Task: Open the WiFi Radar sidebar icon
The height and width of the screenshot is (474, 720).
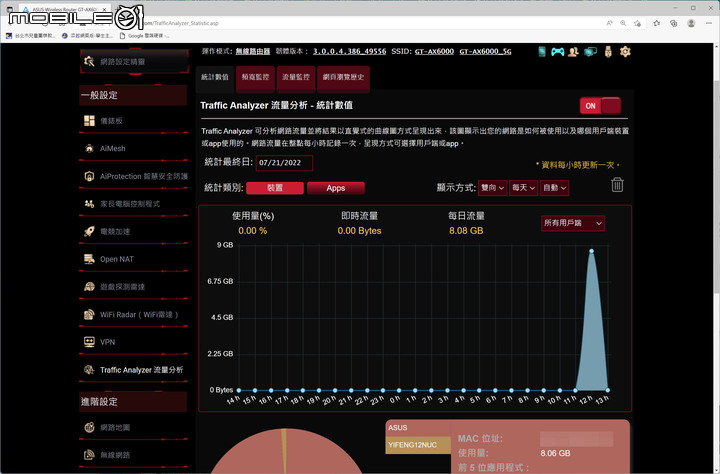Action: pyautogui.click(x=89, y=315)
